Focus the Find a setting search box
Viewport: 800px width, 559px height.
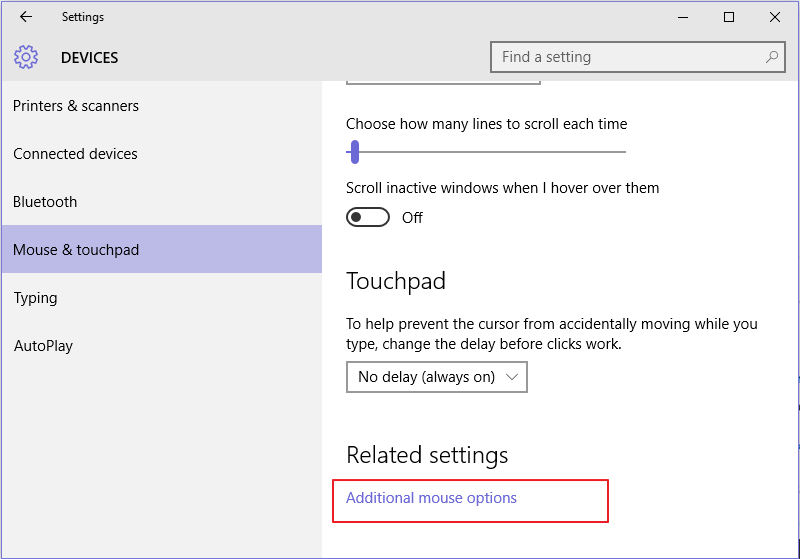625,57
